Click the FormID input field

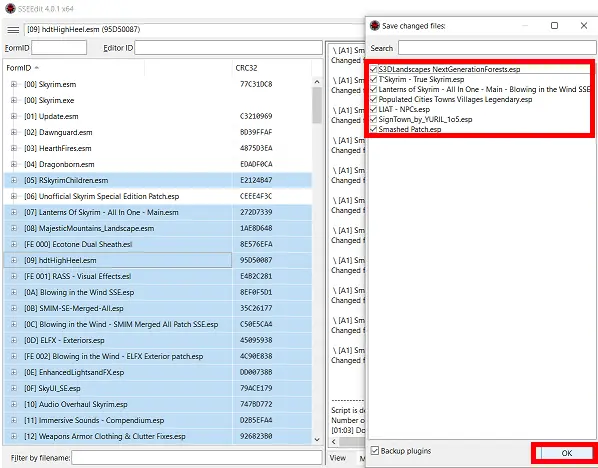click(59, 48)
